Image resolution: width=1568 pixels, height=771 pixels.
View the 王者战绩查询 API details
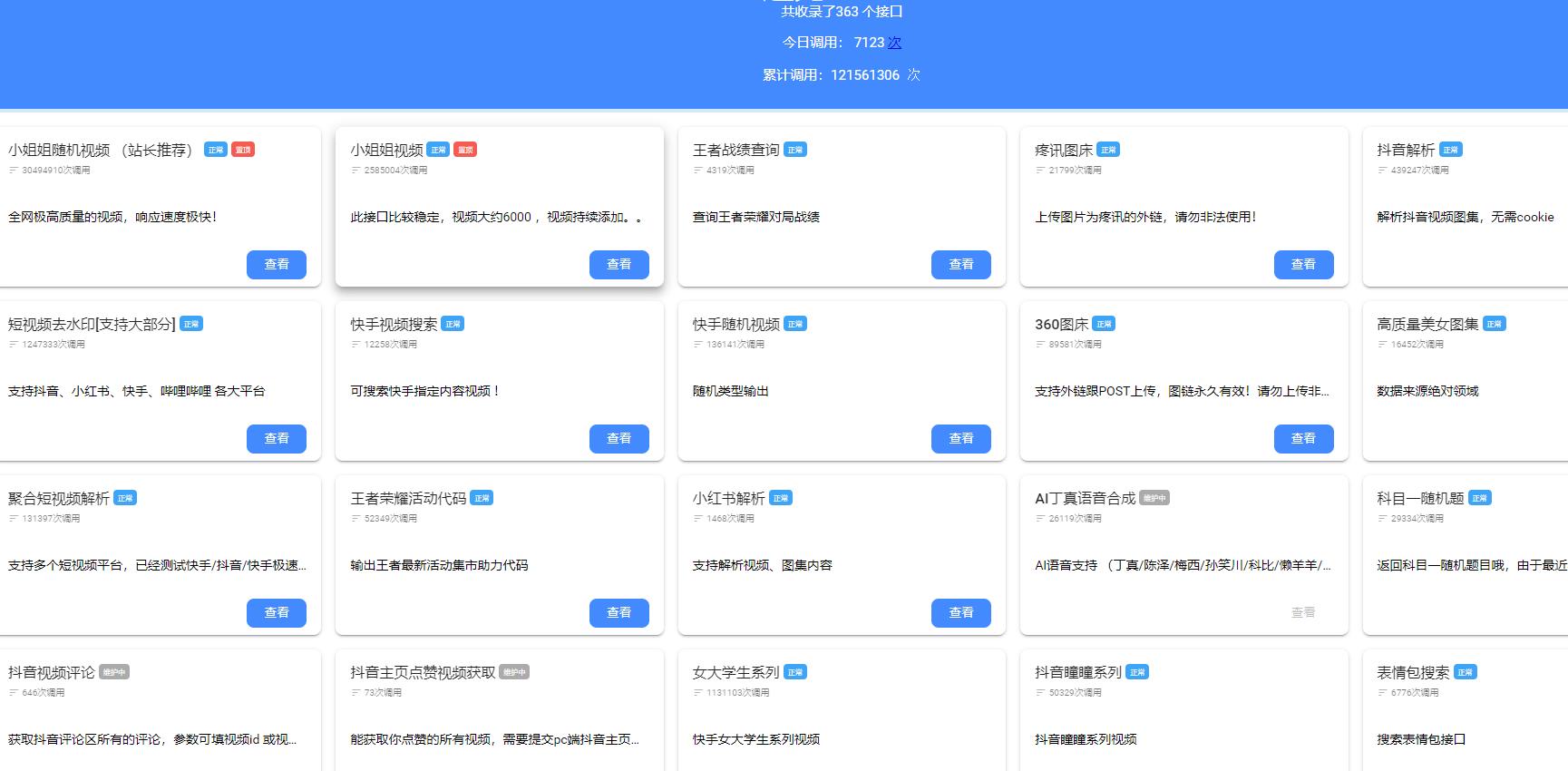(x=960, y=264)
